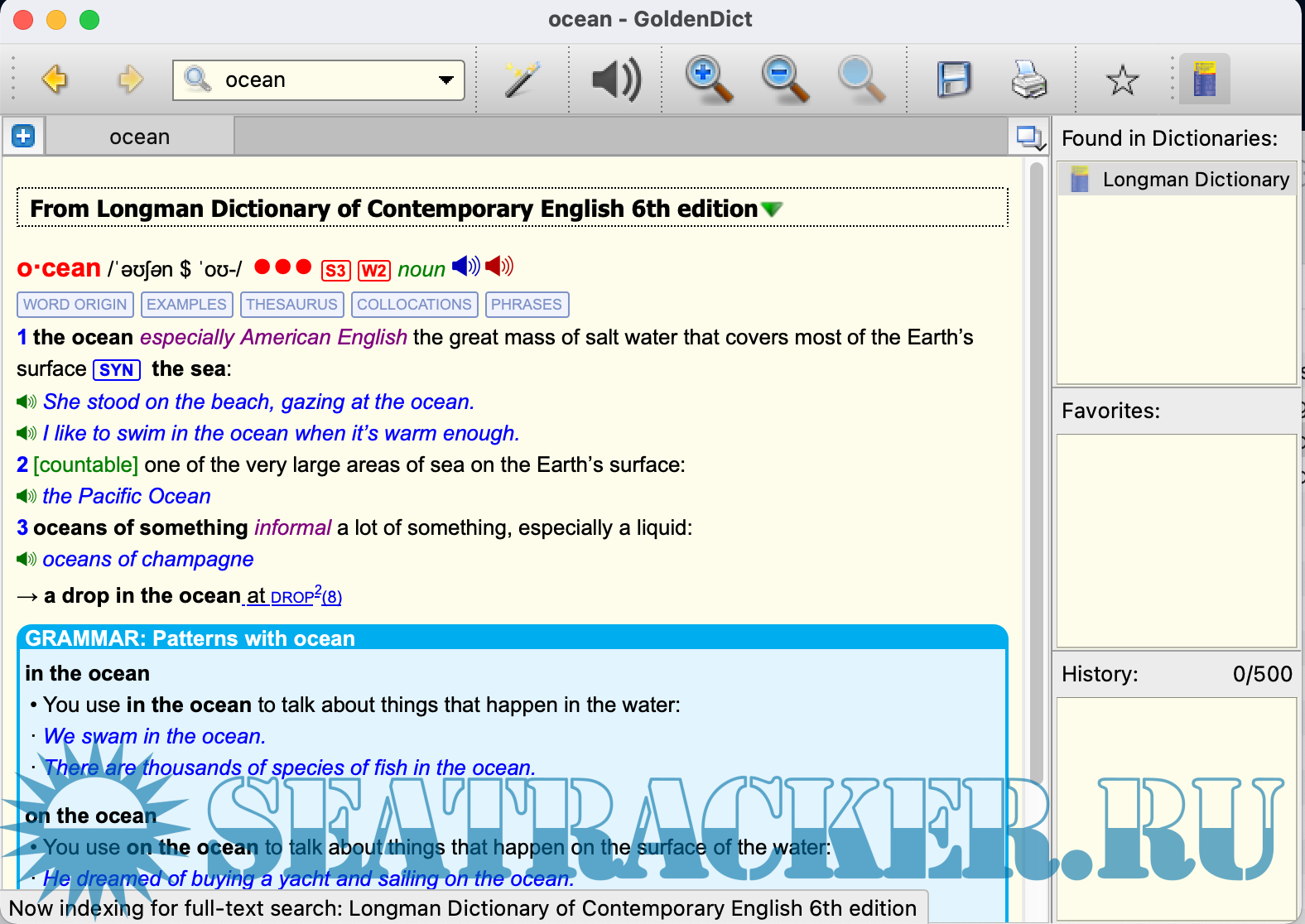Open the tab list button beside the tab bar
The width and height of the screenshot is (1305, 924).
point(1029,137)
